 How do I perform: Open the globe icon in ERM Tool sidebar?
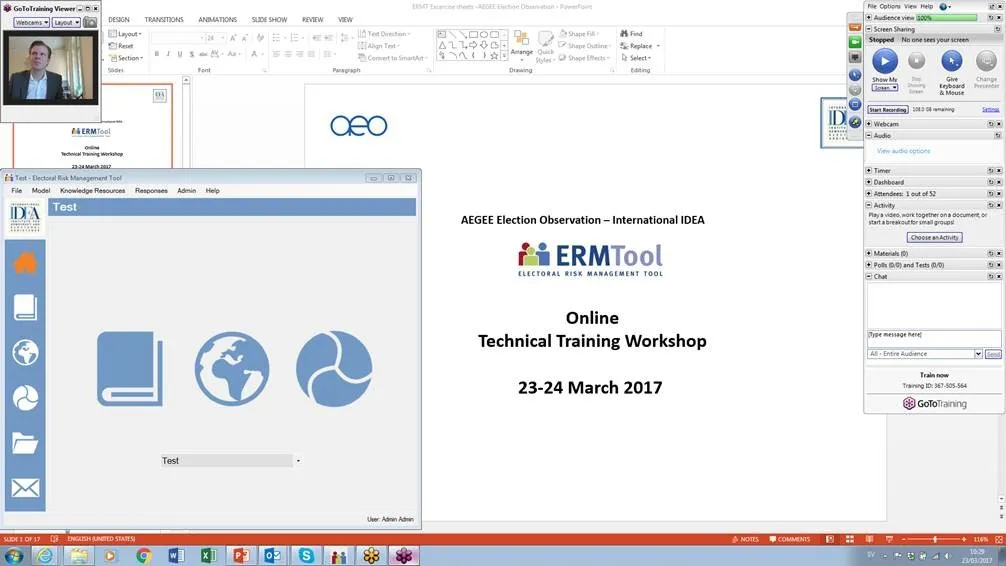click(25, 352)
